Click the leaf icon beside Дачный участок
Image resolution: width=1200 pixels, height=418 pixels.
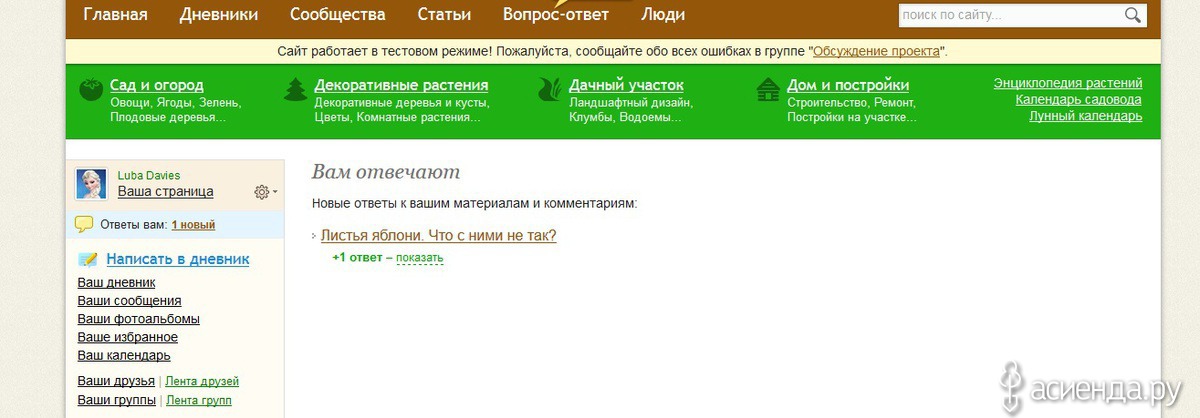point(551,90)
